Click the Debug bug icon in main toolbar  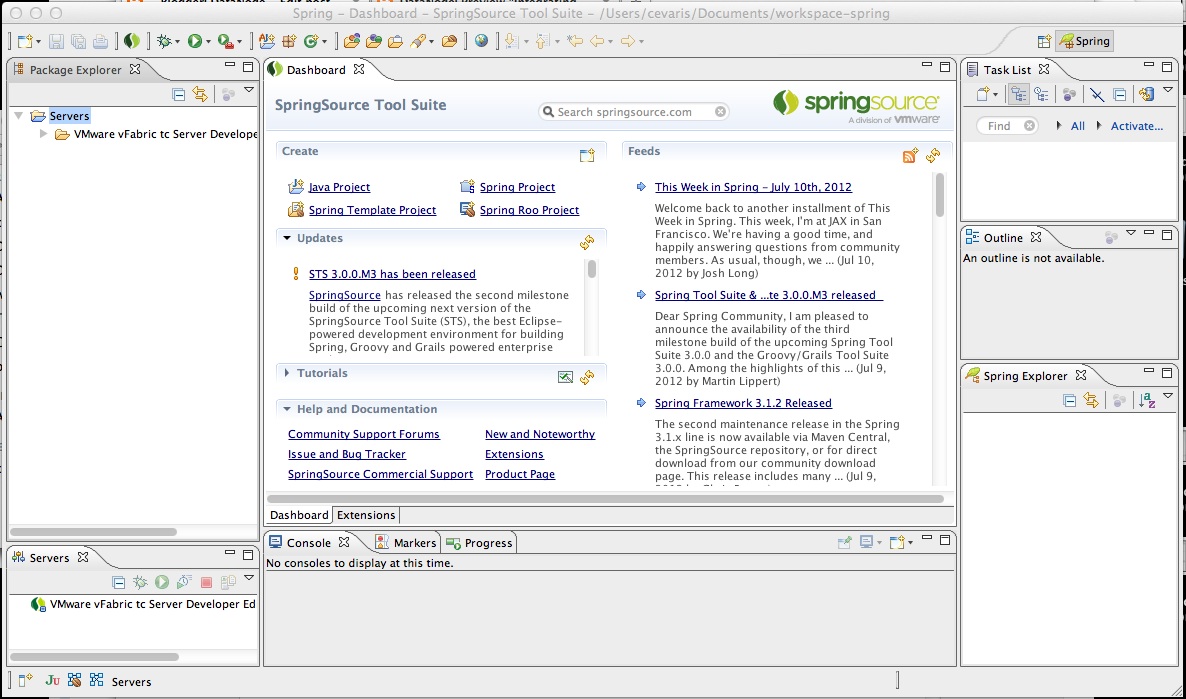163,42
